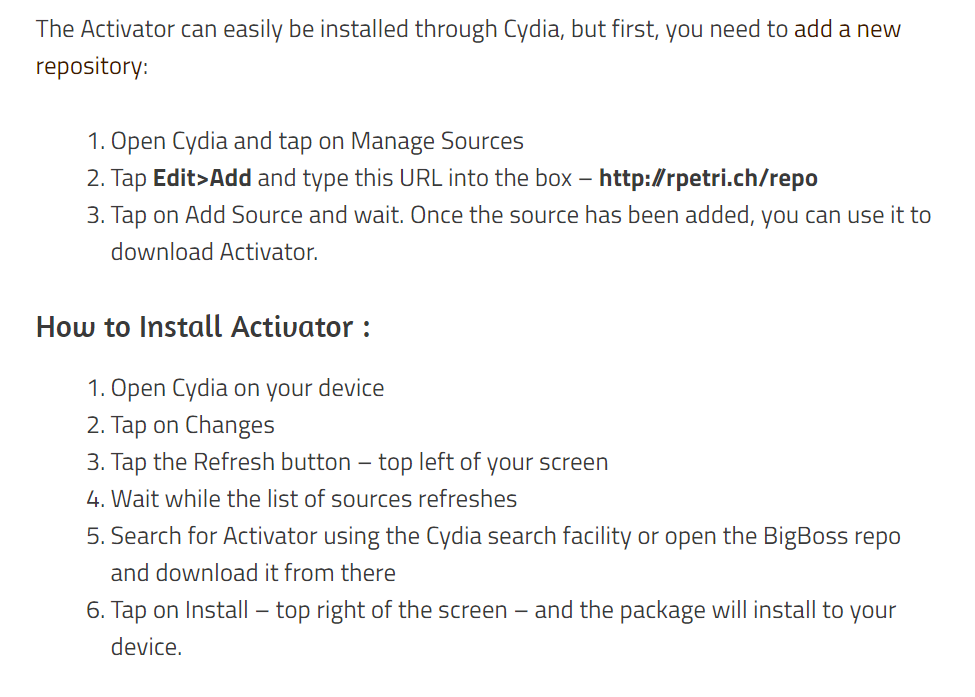975x697 pixels.
Task: Click the bold Edit>Add text
Action: (202, 178)
